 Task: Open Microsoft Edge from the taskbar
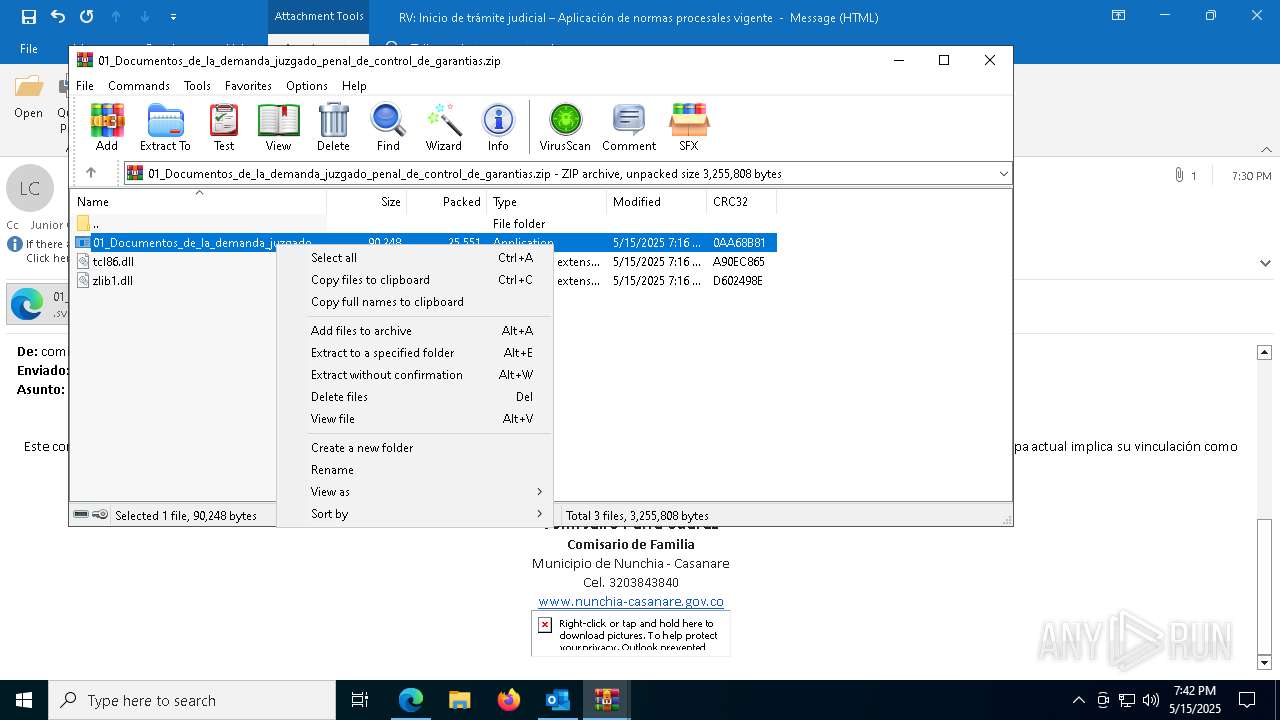pyautogui.click(x=411, y=700)
